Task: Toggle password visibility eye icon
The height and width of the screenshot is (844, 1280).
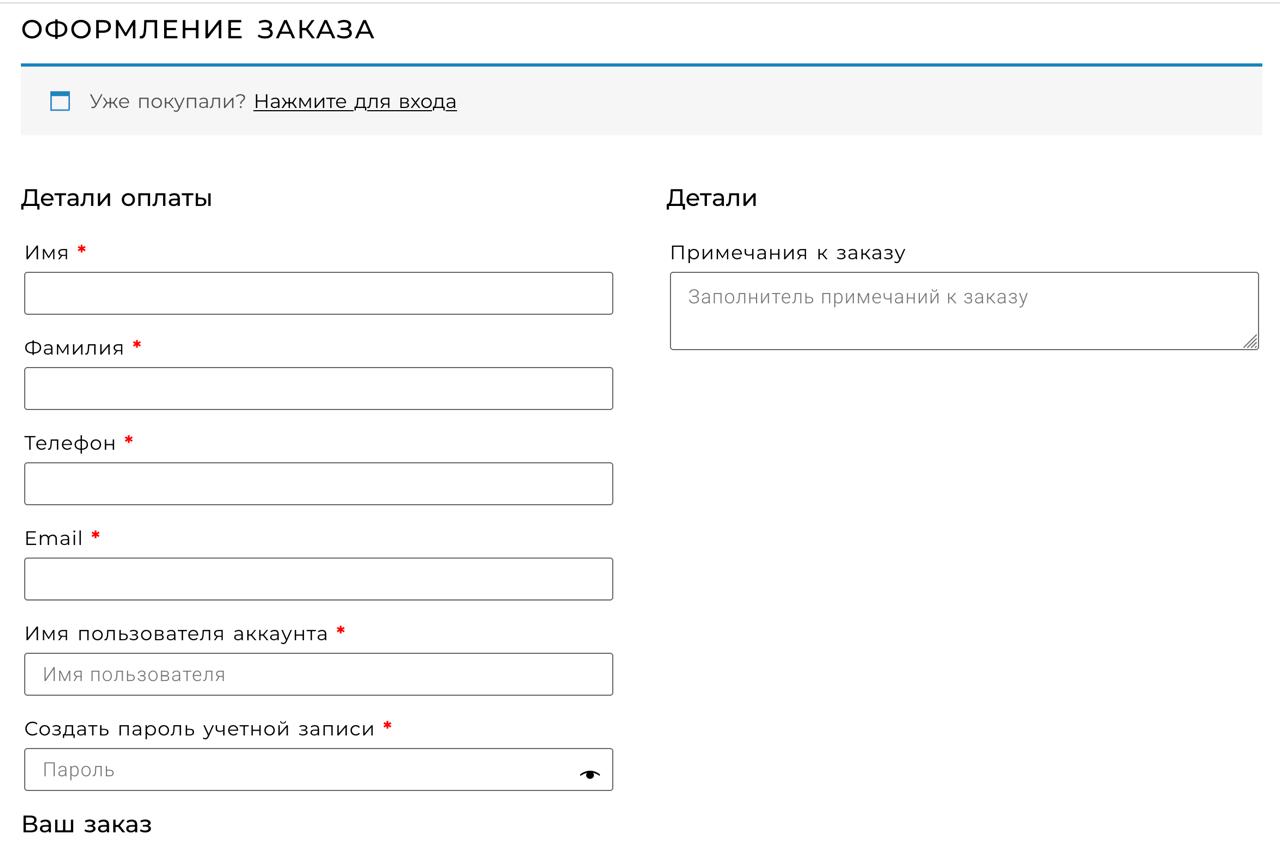Action: [590, 774]
